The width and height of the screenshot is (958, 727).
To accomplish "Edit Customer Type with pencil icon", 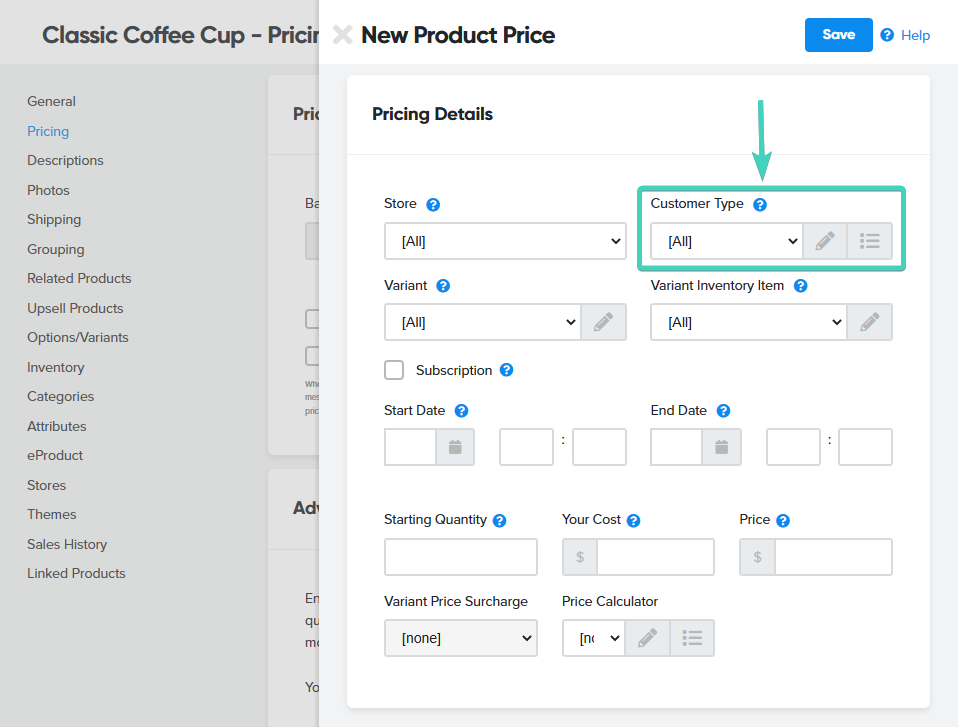I will pyautogui.click(x=825, y=241).
